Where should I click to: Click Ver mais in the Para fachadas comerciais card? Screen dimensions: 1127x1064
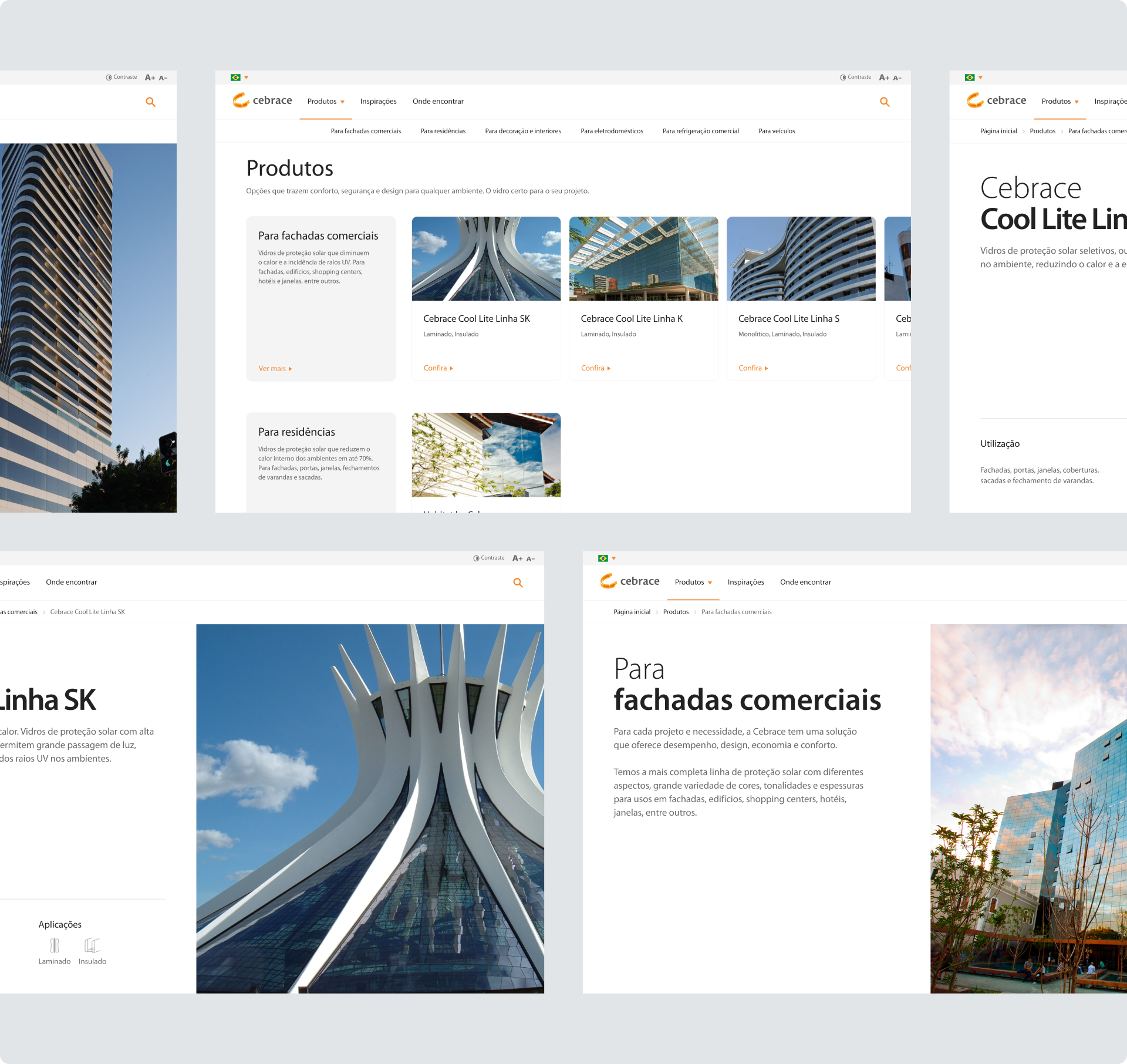pos(275,369)
